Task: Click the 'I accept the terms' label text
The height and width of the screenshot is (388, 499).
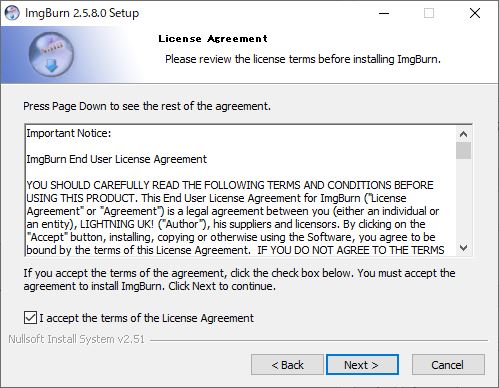Action: tap(147, 318)
